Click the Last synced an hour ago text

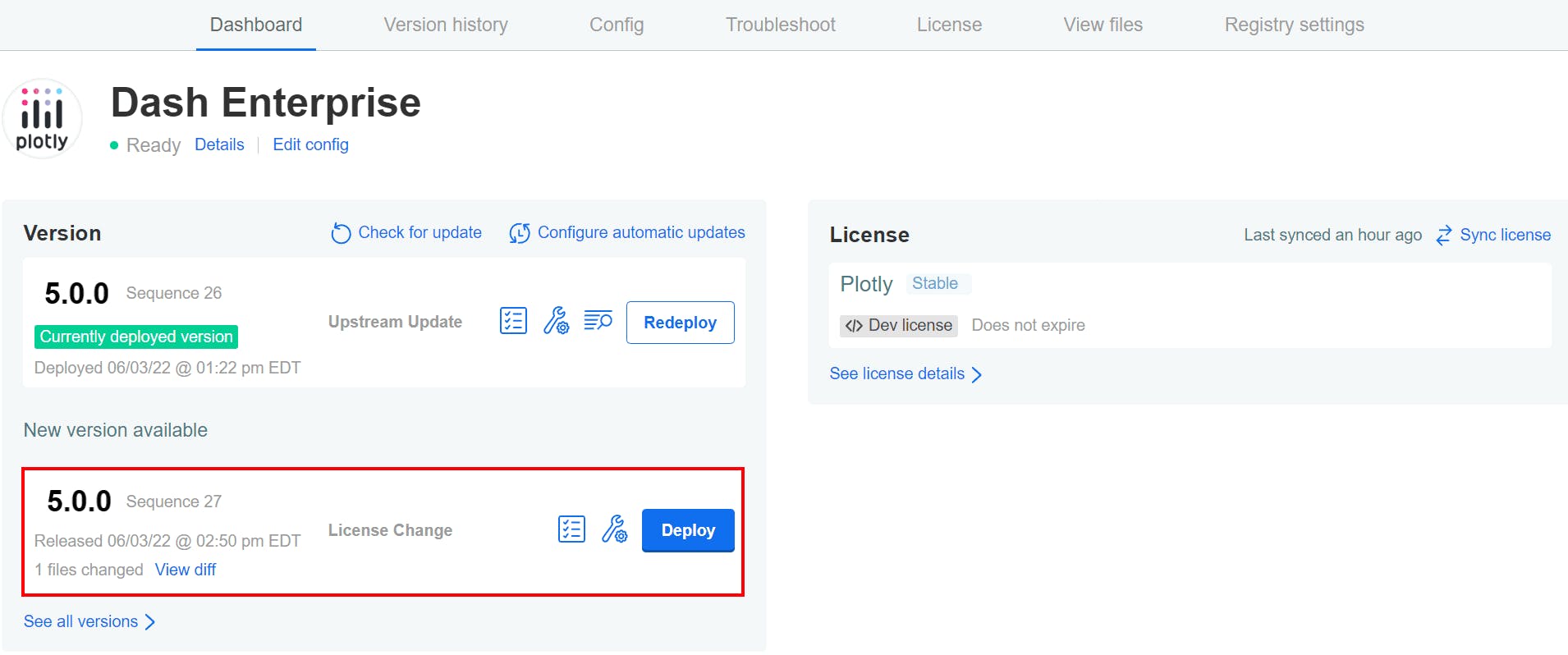click(x=1333, y=235)
